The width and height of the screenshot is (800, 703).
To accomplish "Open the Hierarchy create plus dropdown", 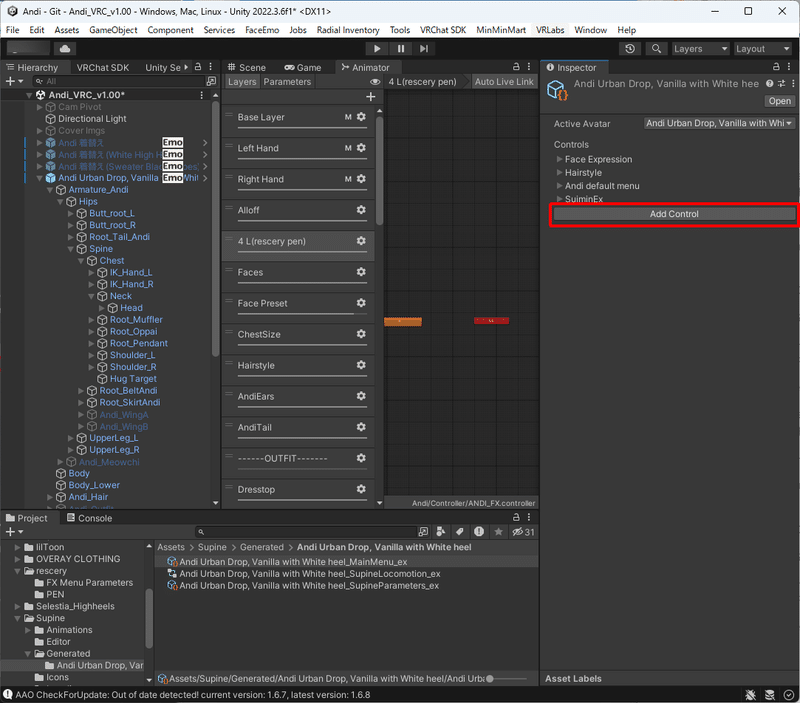I will pos(14,81).
